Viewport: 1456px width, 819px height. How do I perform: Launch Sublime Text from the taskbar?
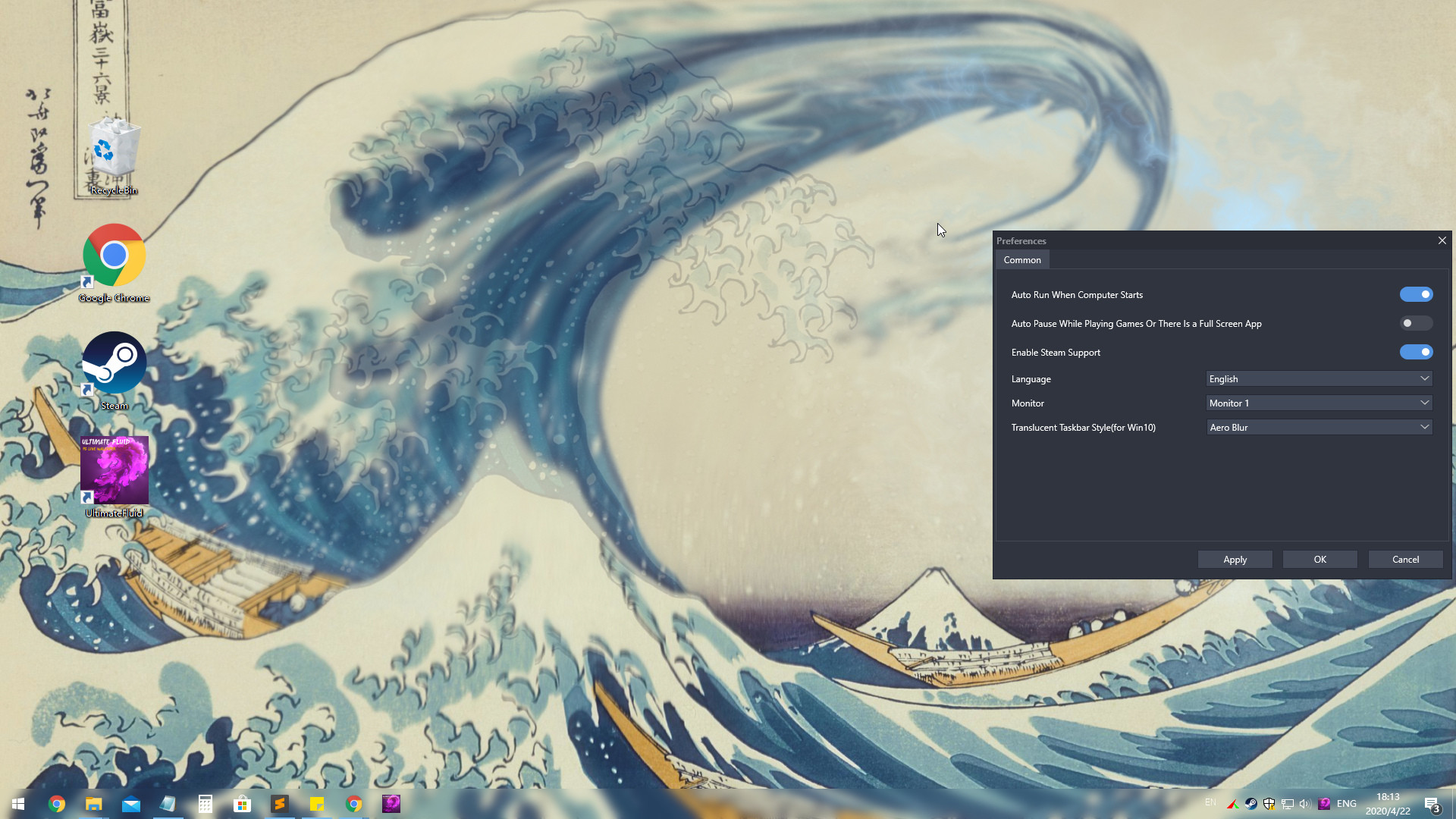(x=280, y=803)
